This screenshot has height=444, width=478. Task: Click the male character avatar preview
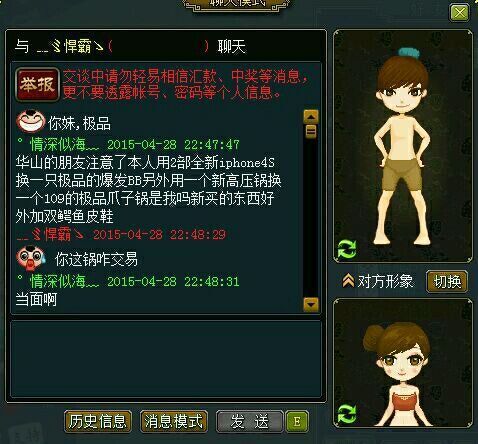tap(403, 146)
